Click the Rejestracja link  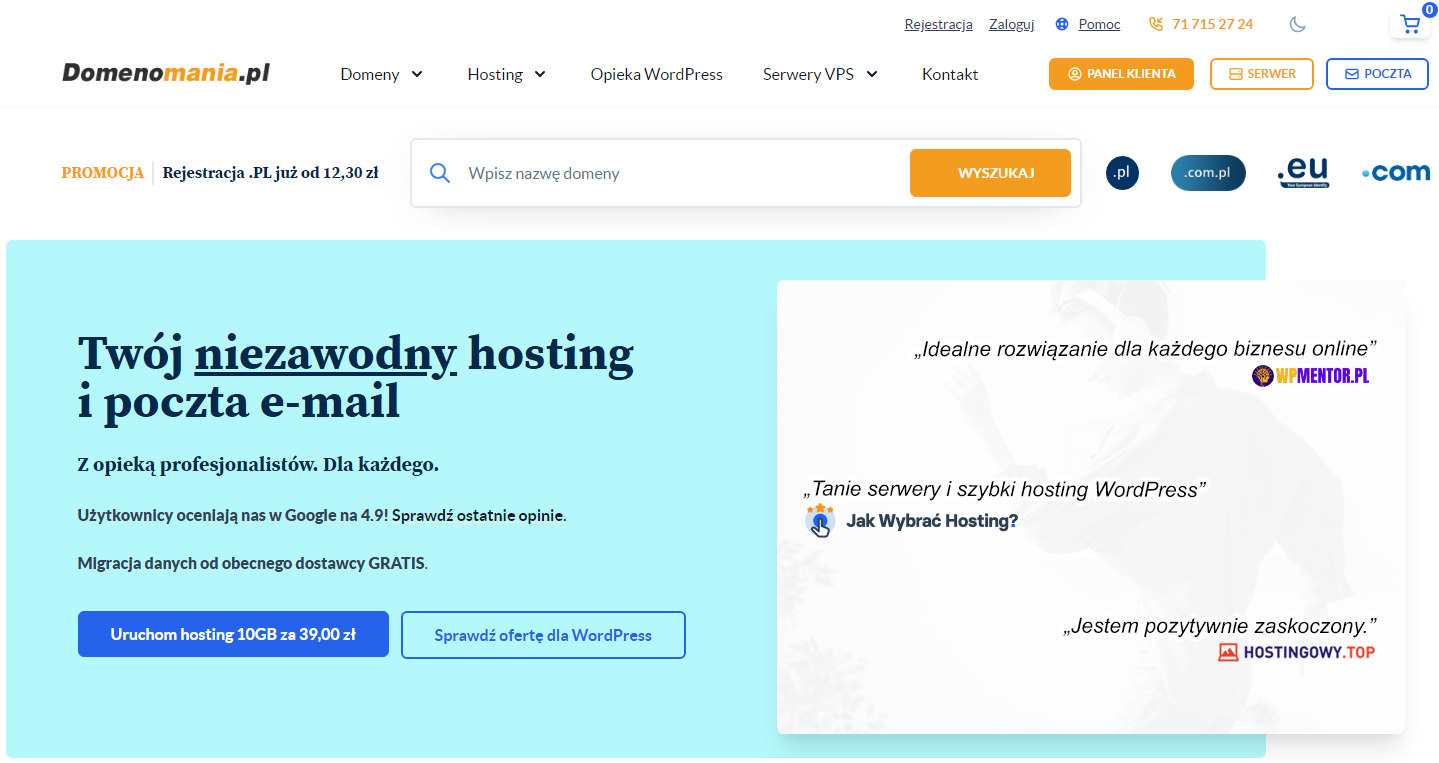coord(938,24)
